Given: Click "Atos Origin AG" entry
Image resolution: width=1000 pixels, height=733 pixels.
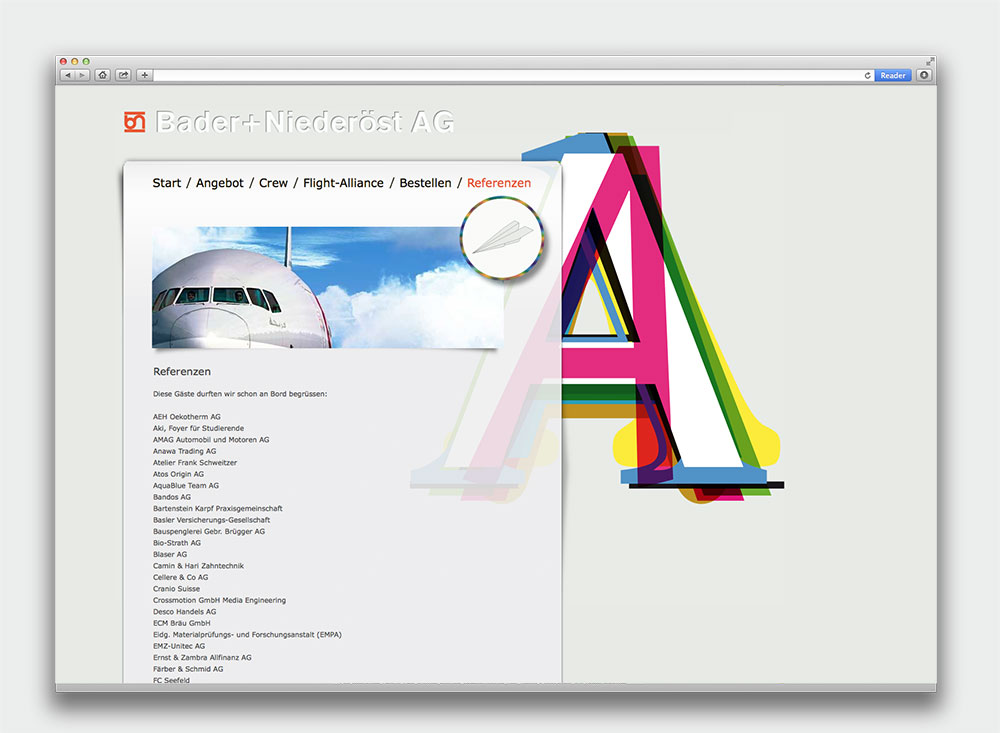Looking at the screenshot, I should pyautogui.click(x=179, y=474).
